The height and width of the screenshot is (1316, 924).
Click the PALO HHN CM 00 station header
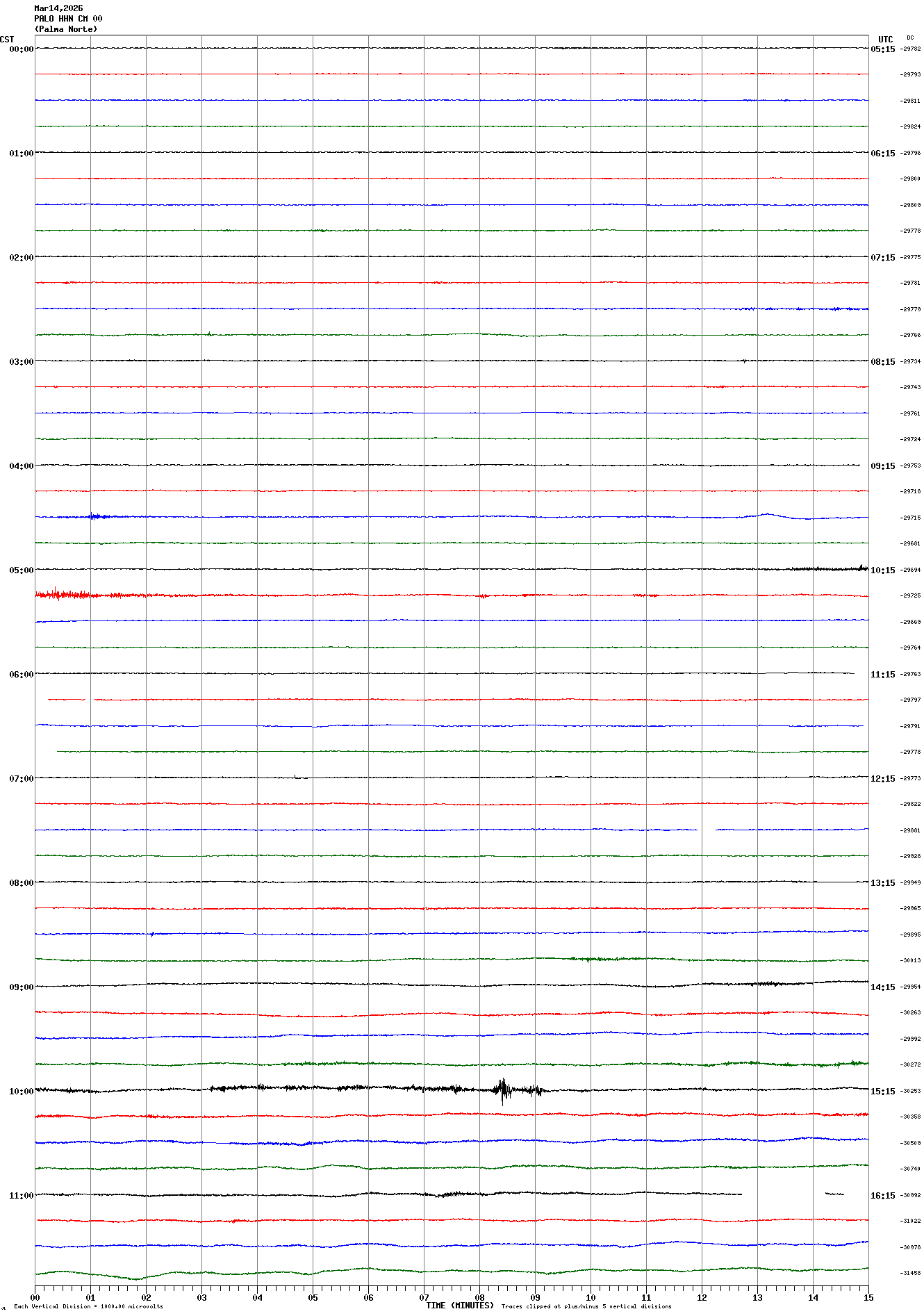click(x=68, y=19)
